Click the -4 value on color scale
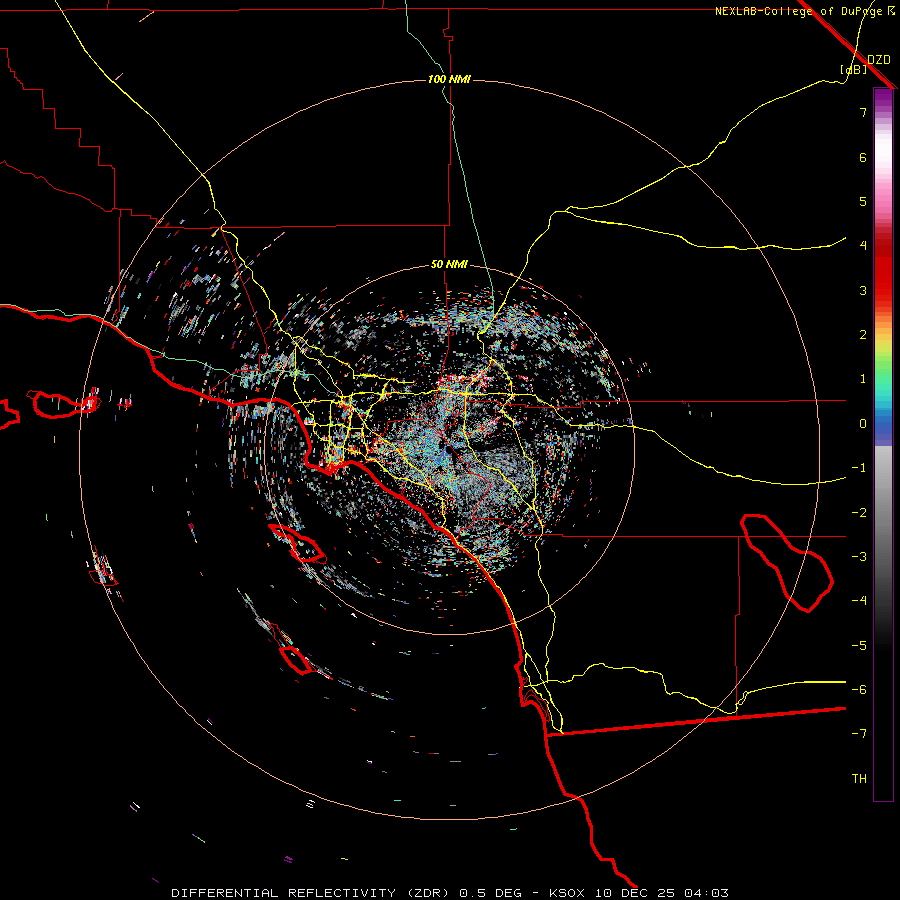The width and height of the screenshot is (900, 900). click(859, 601)
